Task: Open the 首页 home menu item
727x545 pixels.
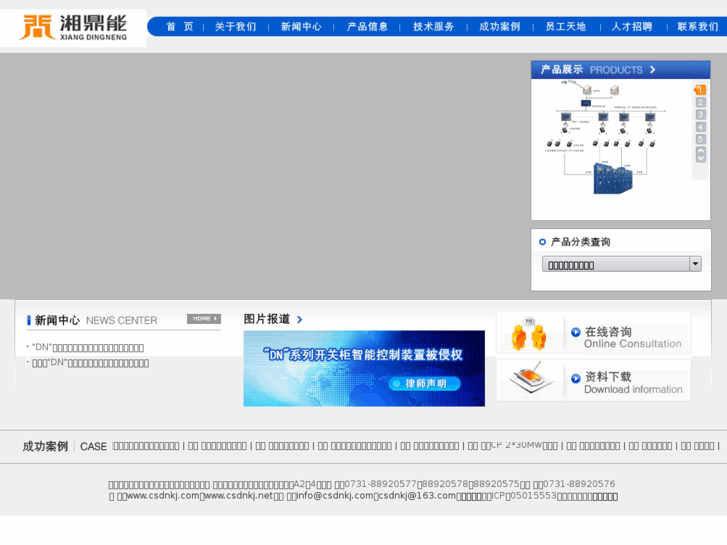Action: 180,27
